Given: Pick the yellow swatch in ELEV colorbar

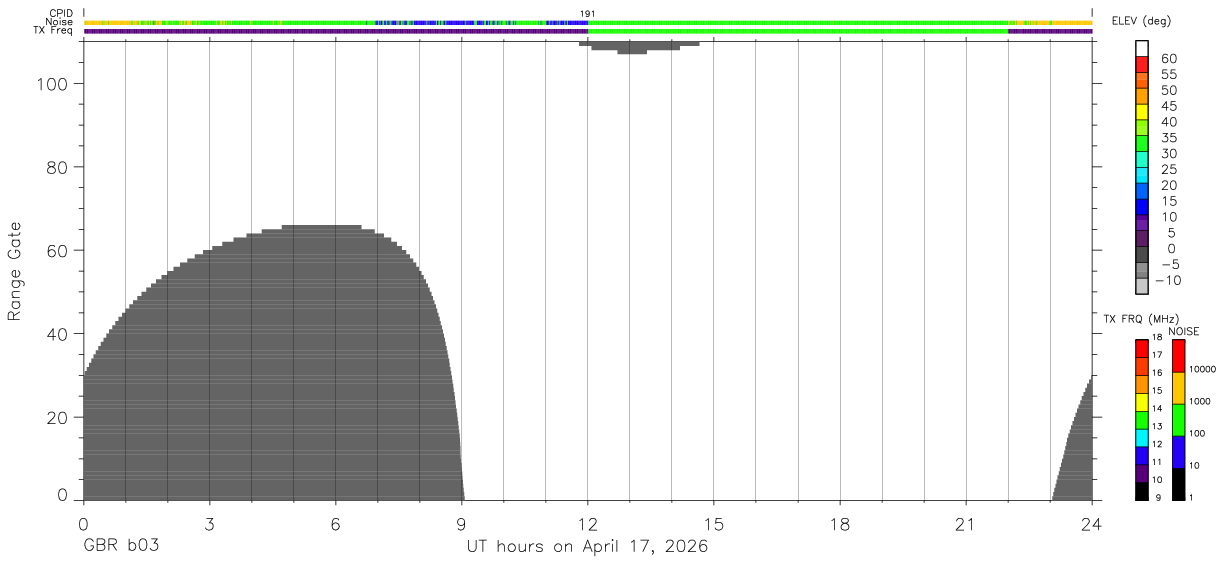Looking at the screenshot, I should click(x=1142, y=111).
